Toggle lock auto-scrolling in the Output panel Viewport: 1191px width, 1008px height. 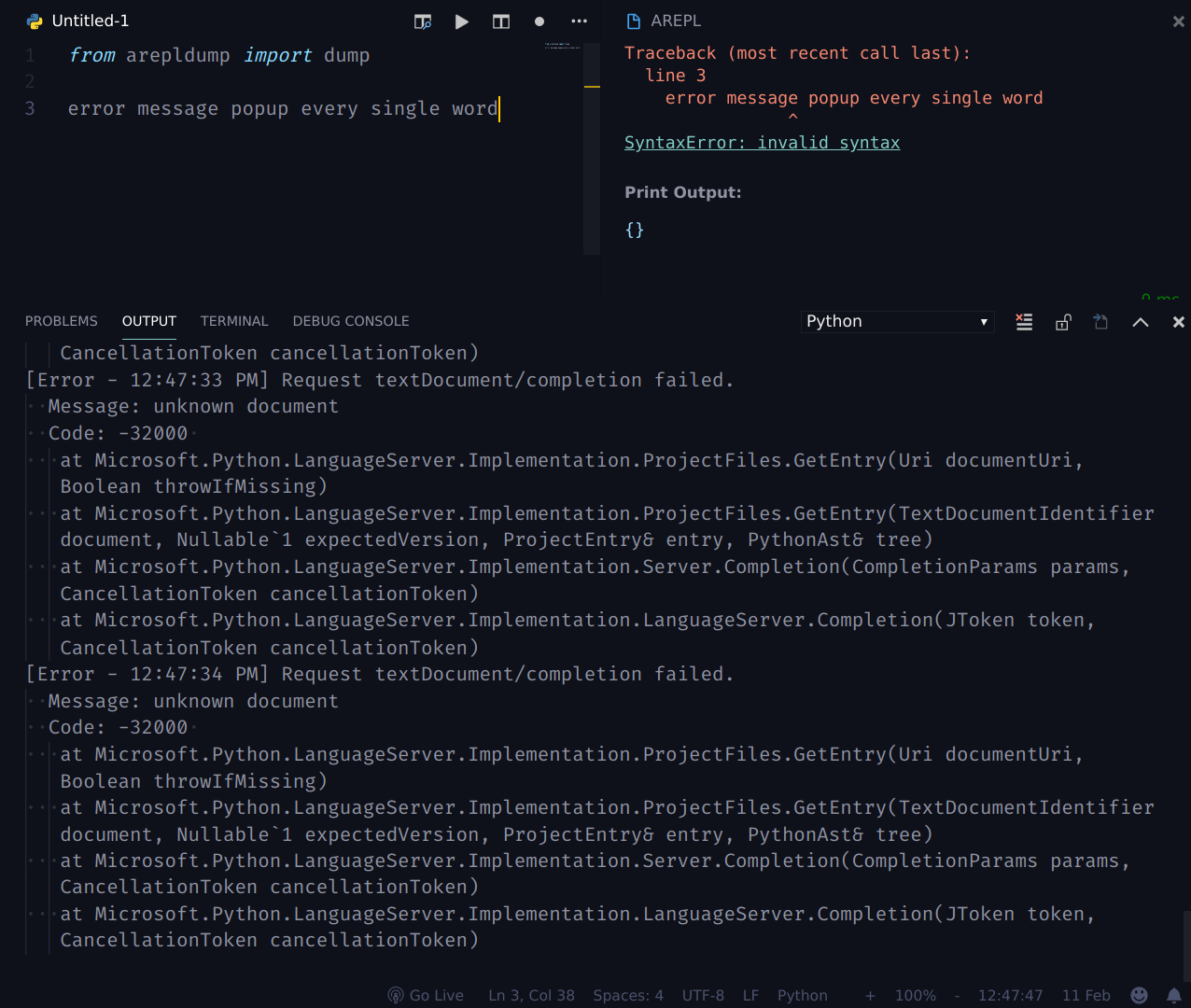point(1062,321)
